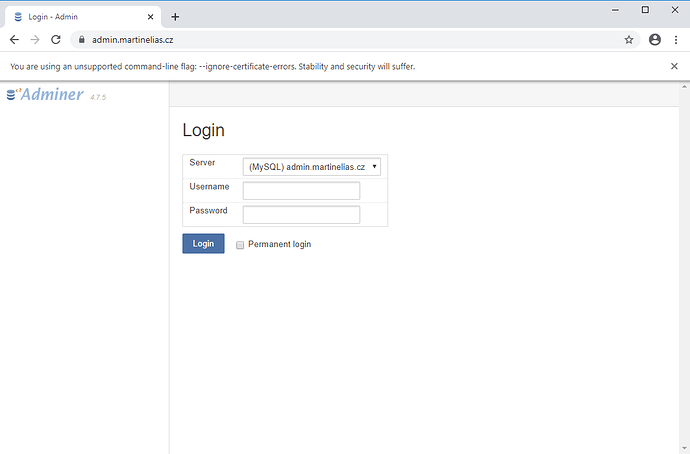Dismiss the unsupported flag warning bar

[674, 66]
